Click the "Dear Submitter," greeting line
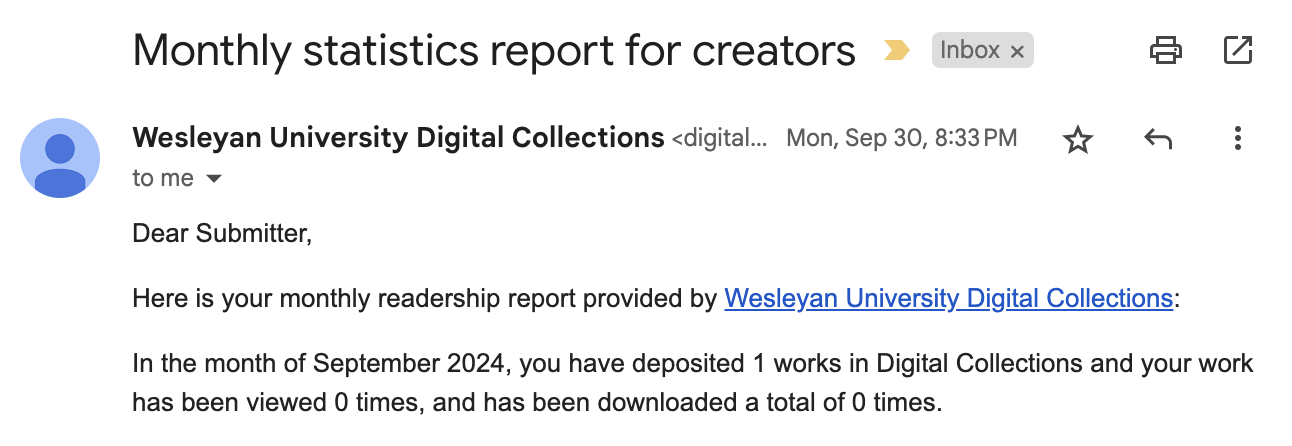This screenshot has width=1292, height=446. pos(222,234)
